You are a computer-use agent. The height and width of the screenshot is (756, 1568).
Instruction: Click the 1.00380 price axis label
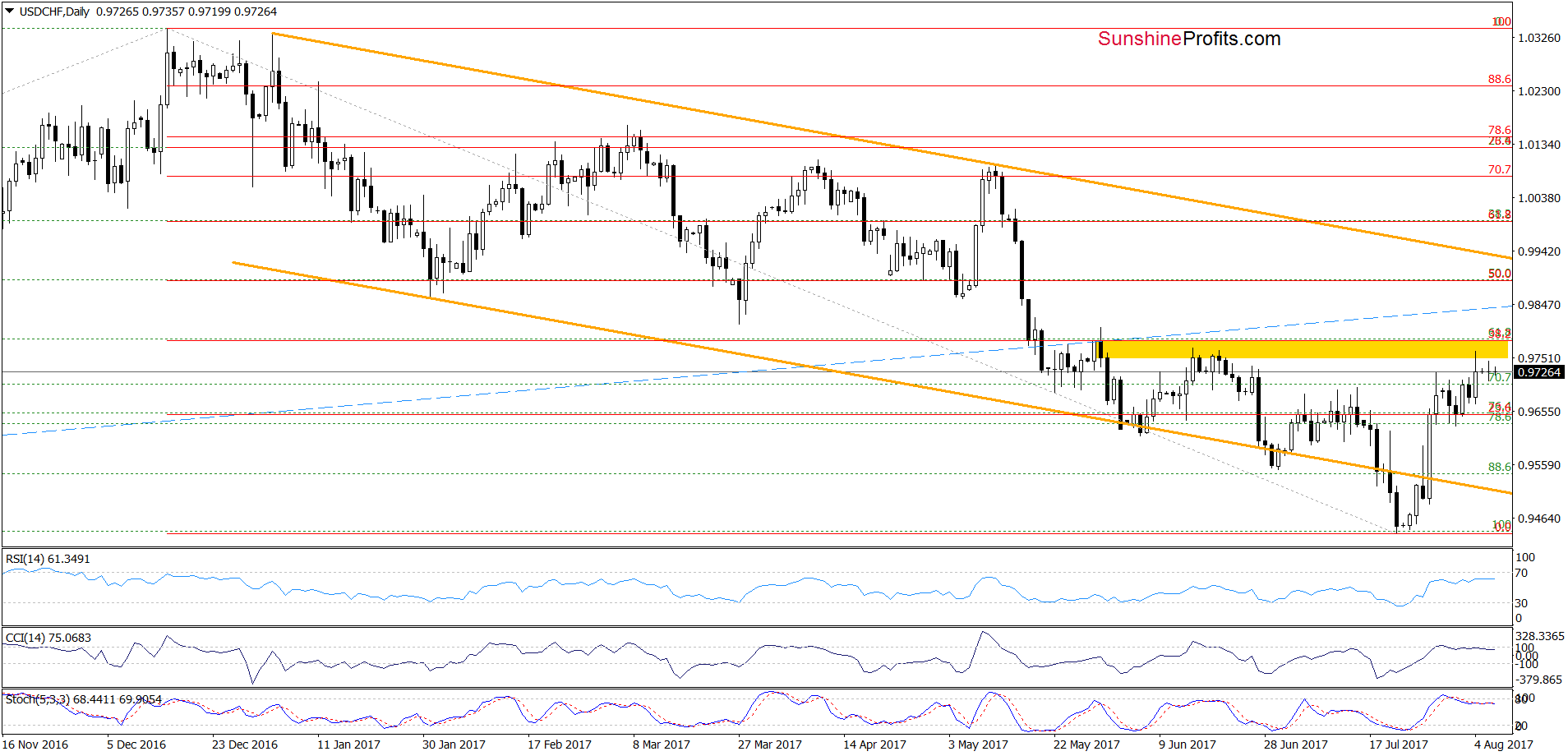tap(1538, 198)
